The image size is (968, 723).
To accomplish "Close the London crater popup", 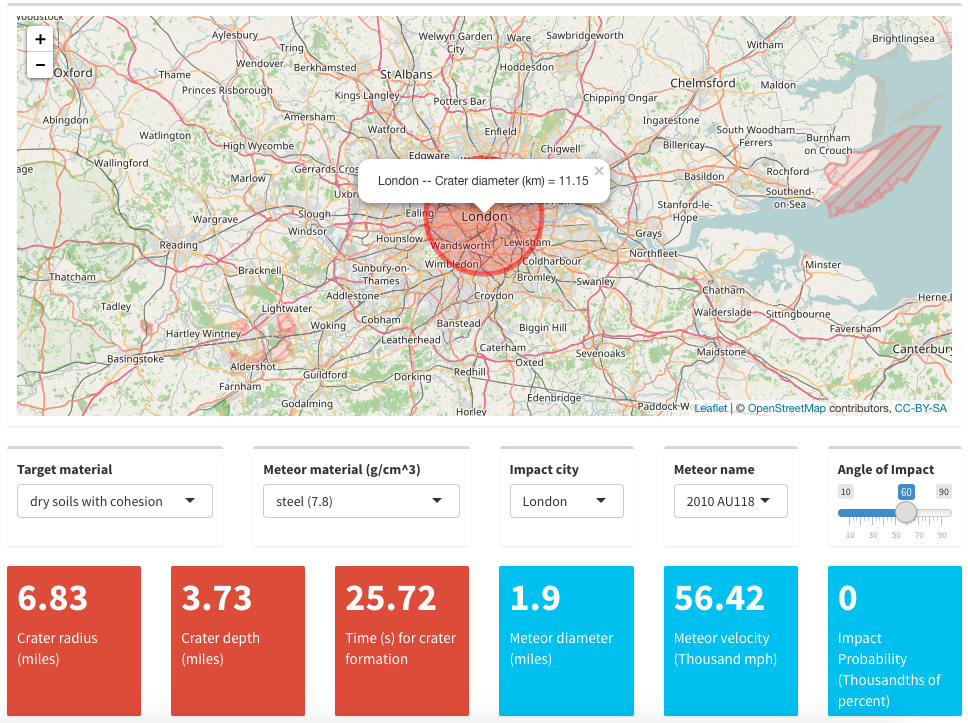I will [599, 171].
